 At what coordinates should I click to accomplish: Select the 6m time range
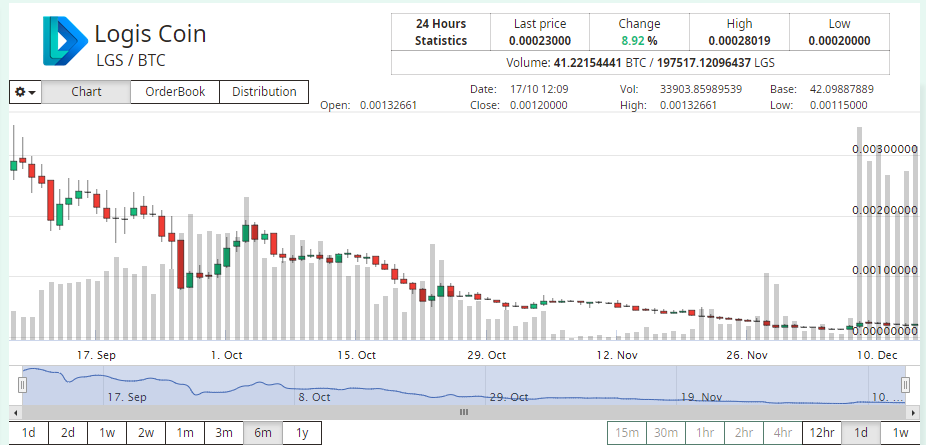[x=263, y=433]
